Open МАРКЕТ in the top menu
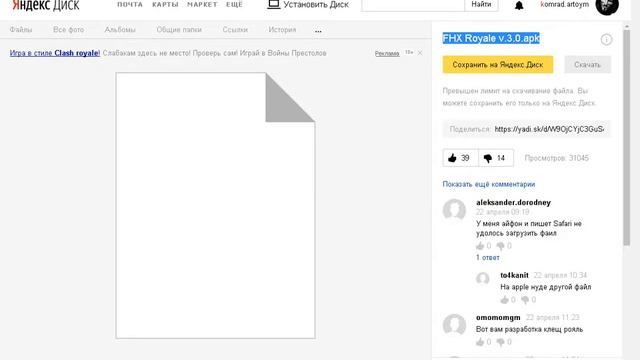Viewport: 640px width, 360px height. (202, 4)
